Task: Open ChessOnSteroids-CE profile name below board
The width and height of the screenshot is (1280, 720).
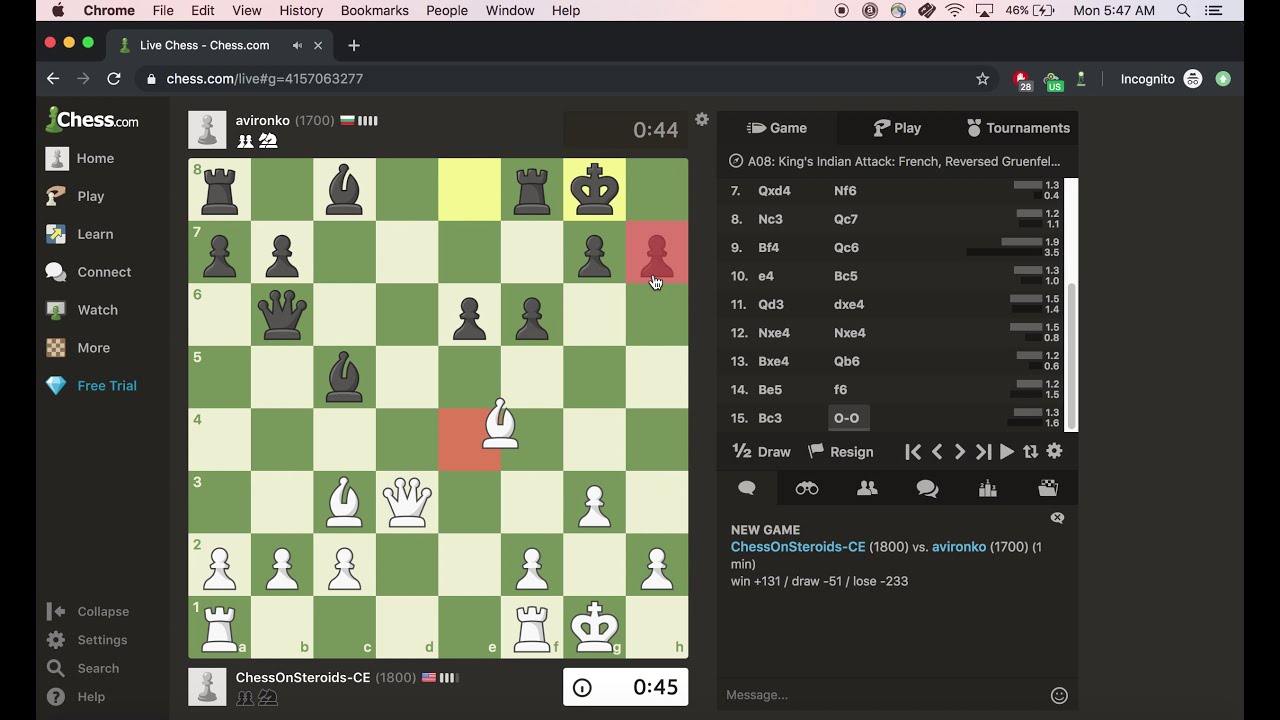Action: tap(303, 677)
